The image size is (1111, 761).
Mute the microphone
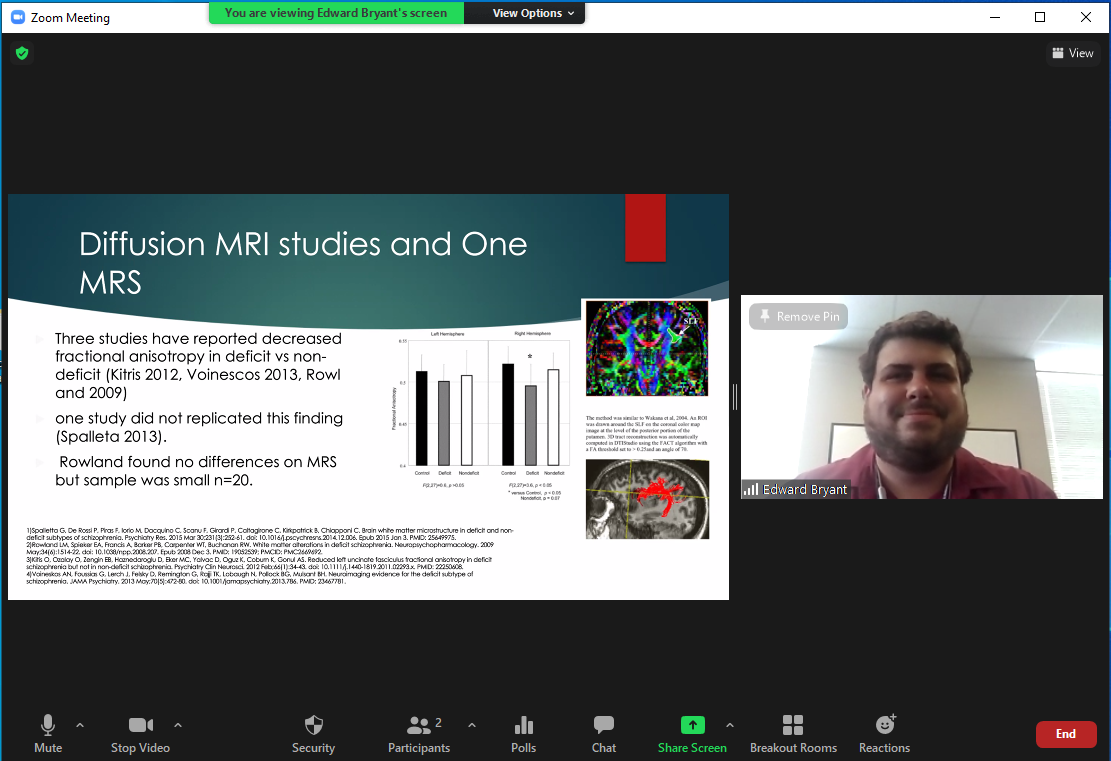pos(47,733)
